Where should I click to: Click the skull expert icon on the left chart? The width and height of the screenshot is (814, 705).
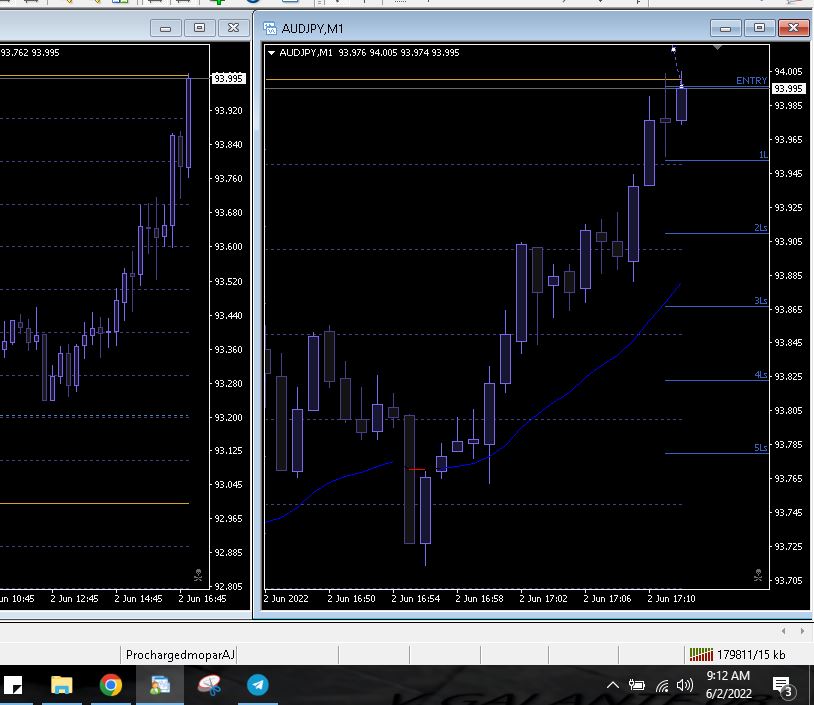point(198,575)
